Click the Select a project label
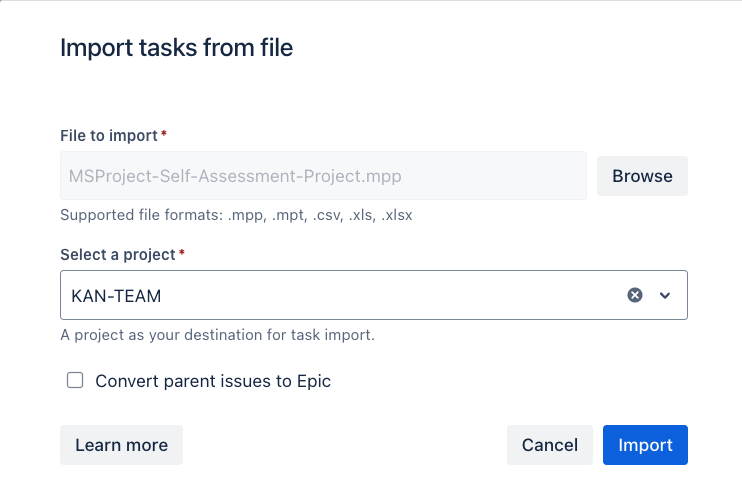Image resolution: width=742 pixels, height=486 pixels. tap(118, 255)
